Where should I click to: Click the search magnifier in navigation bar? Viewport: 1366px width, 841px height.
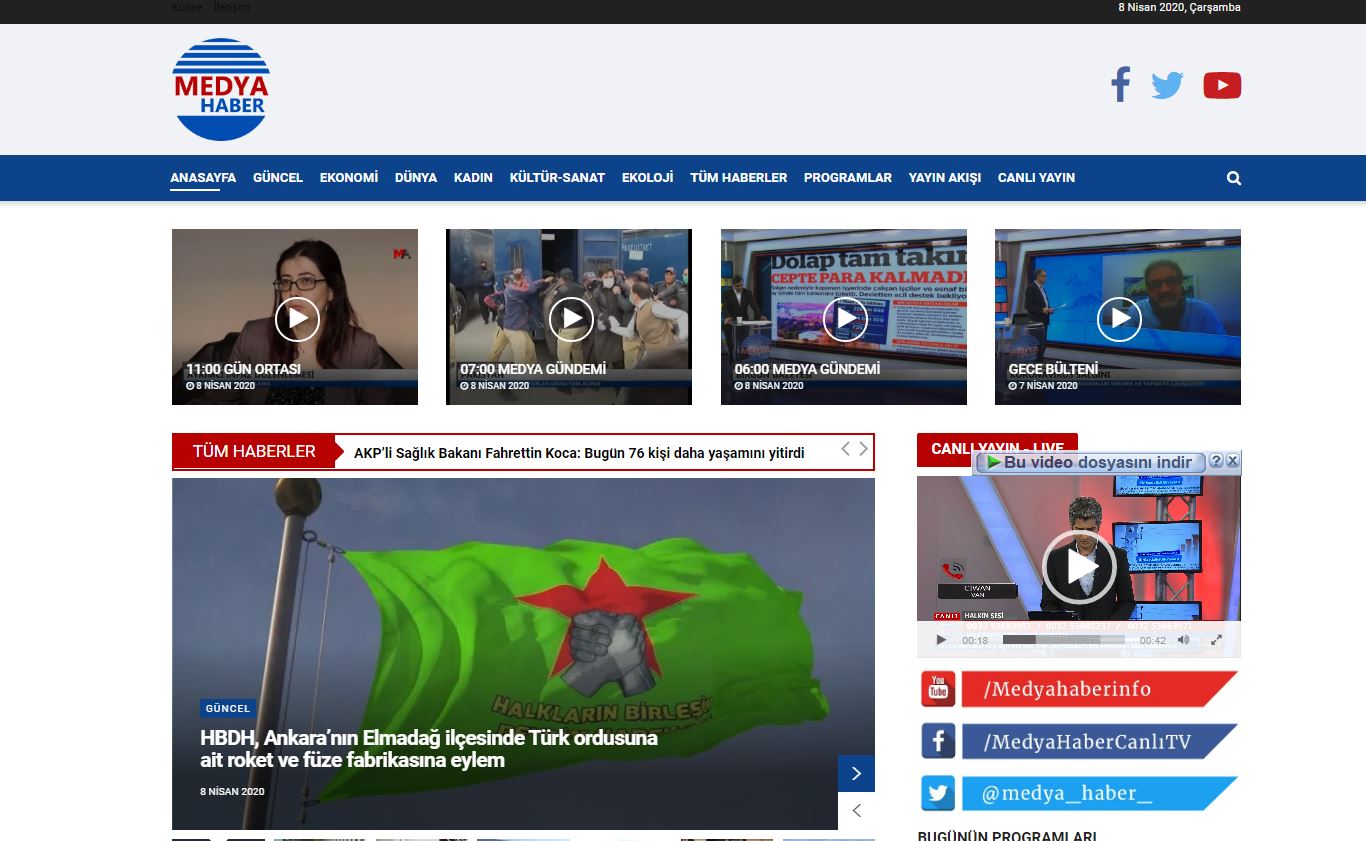(x=1233, y=178)
